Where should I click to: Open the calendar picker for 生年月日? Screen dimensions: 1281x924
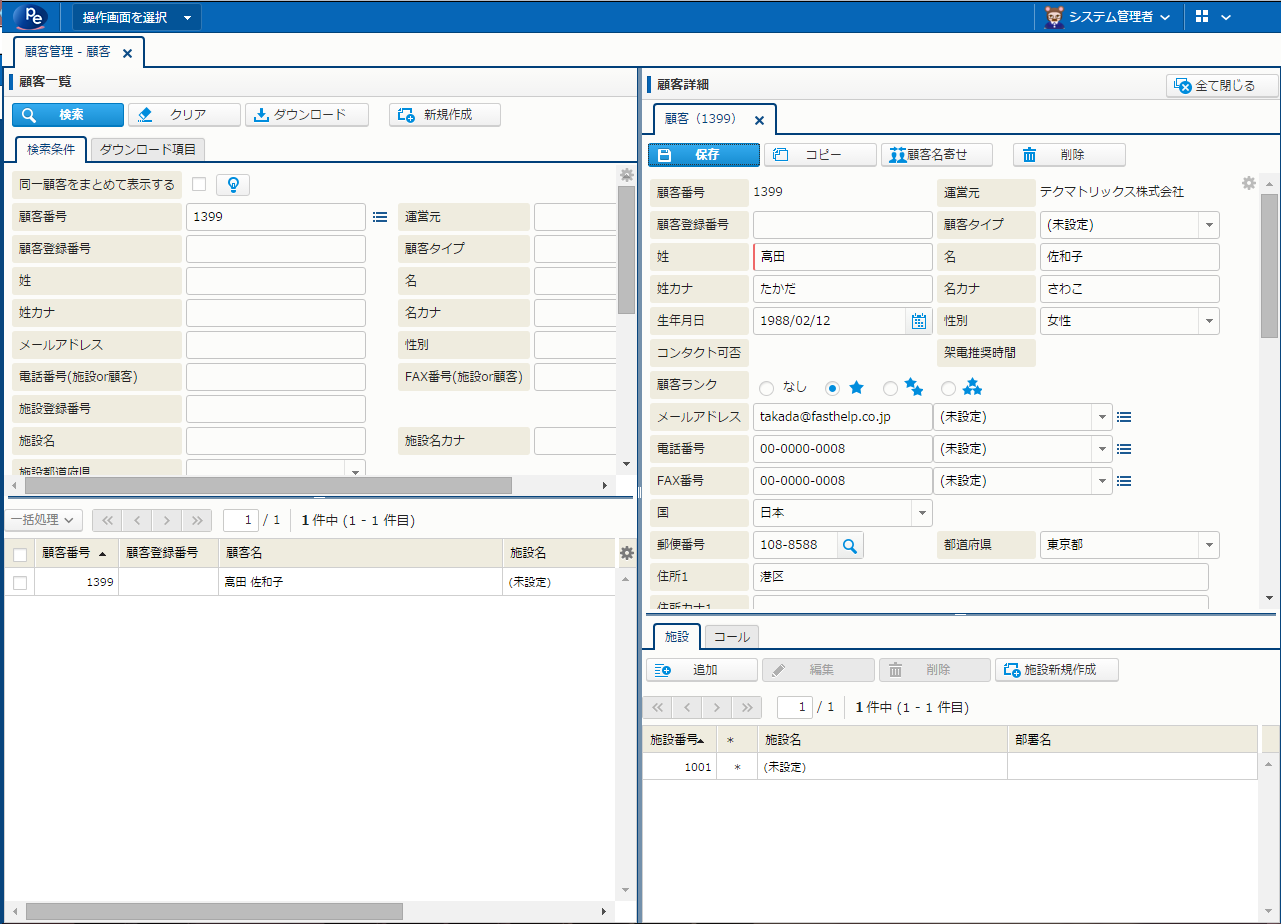[x=918, y=321]
